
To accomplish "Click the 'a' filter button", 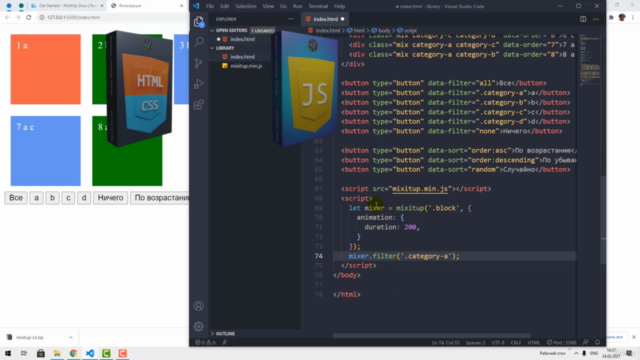I will click(x=36, y=198).
